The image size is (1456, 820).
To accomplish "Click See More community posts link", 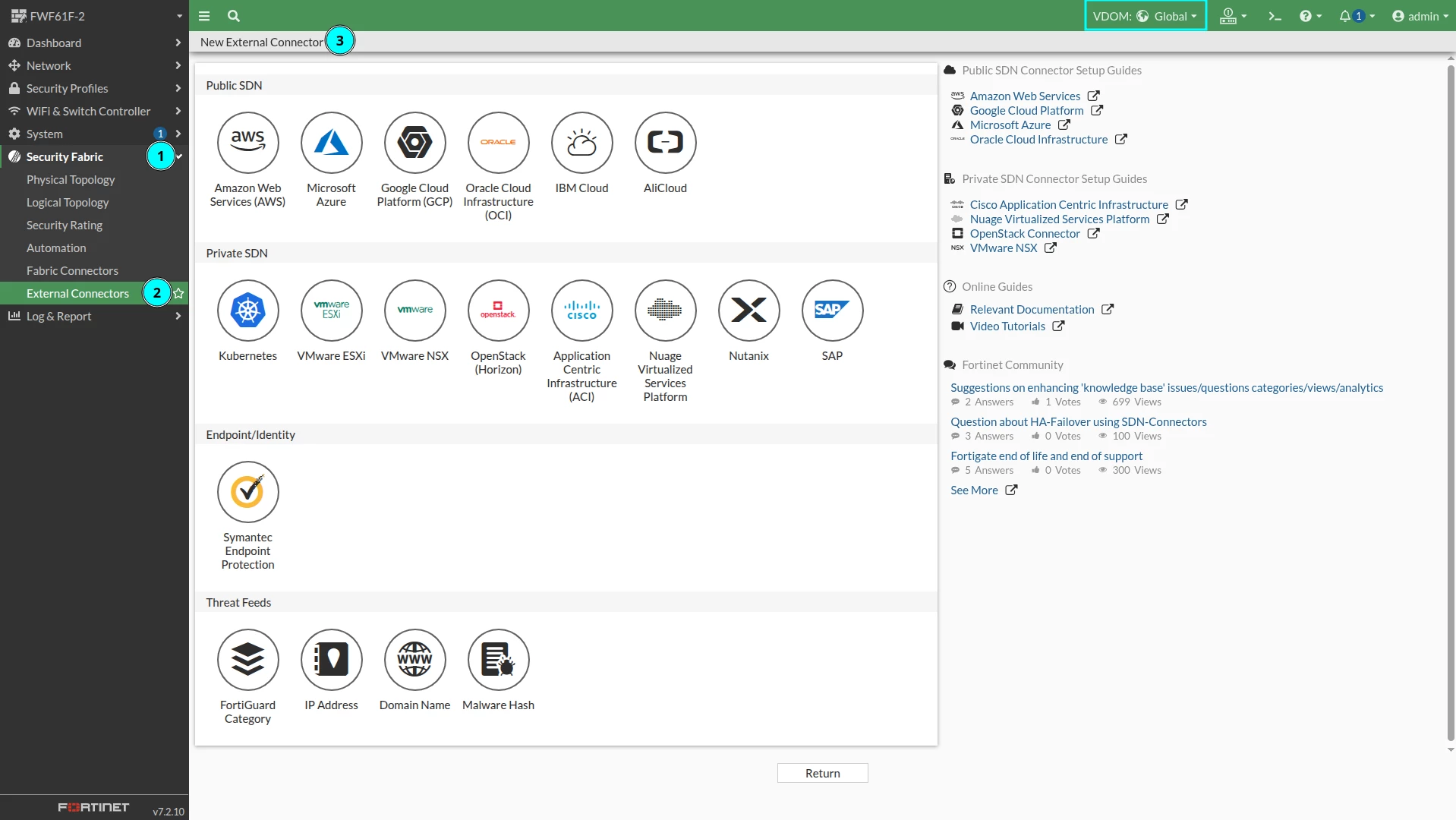I will [974, 490].
